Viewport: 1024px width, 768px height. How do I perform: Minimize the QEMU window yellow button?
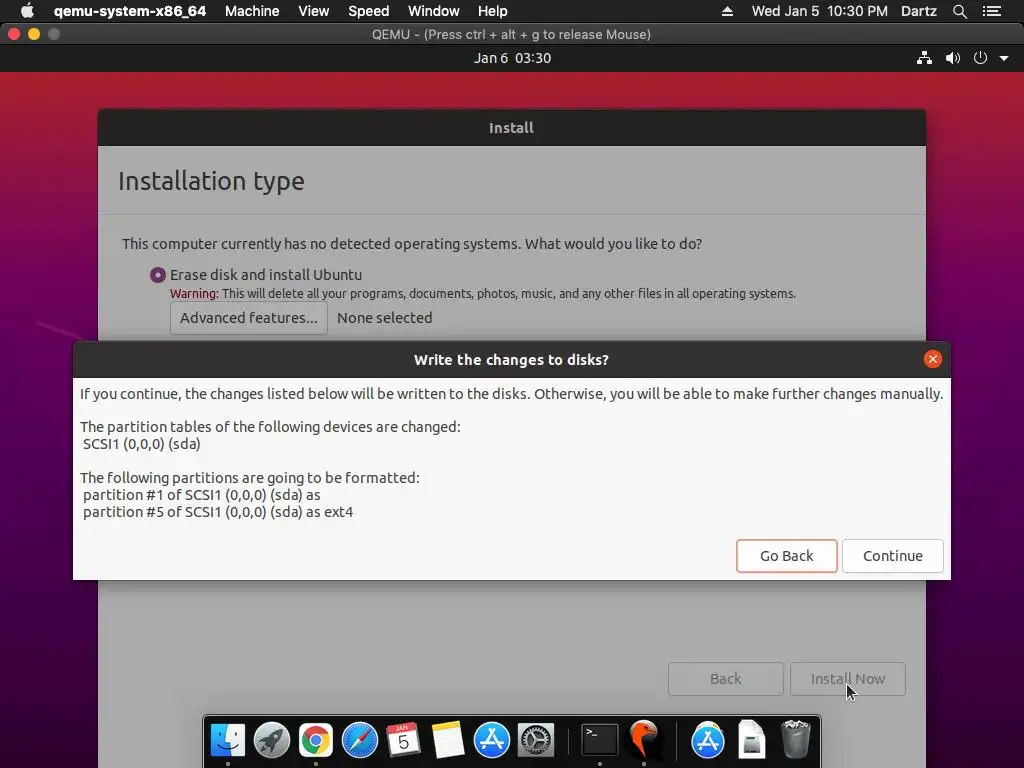pos(34,34)
